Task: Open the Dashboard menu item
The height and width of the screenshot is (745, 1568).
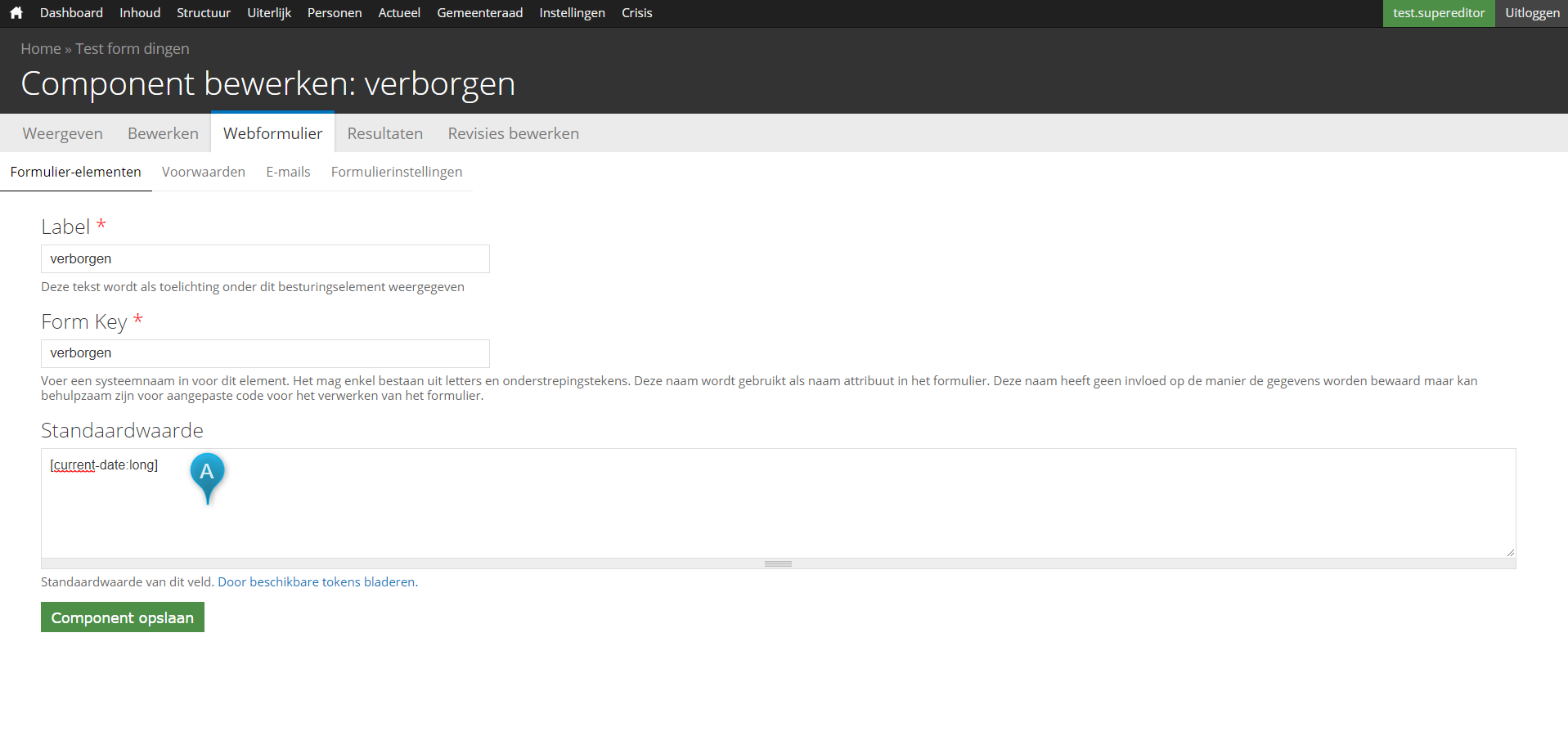Action: click(71, 13)
